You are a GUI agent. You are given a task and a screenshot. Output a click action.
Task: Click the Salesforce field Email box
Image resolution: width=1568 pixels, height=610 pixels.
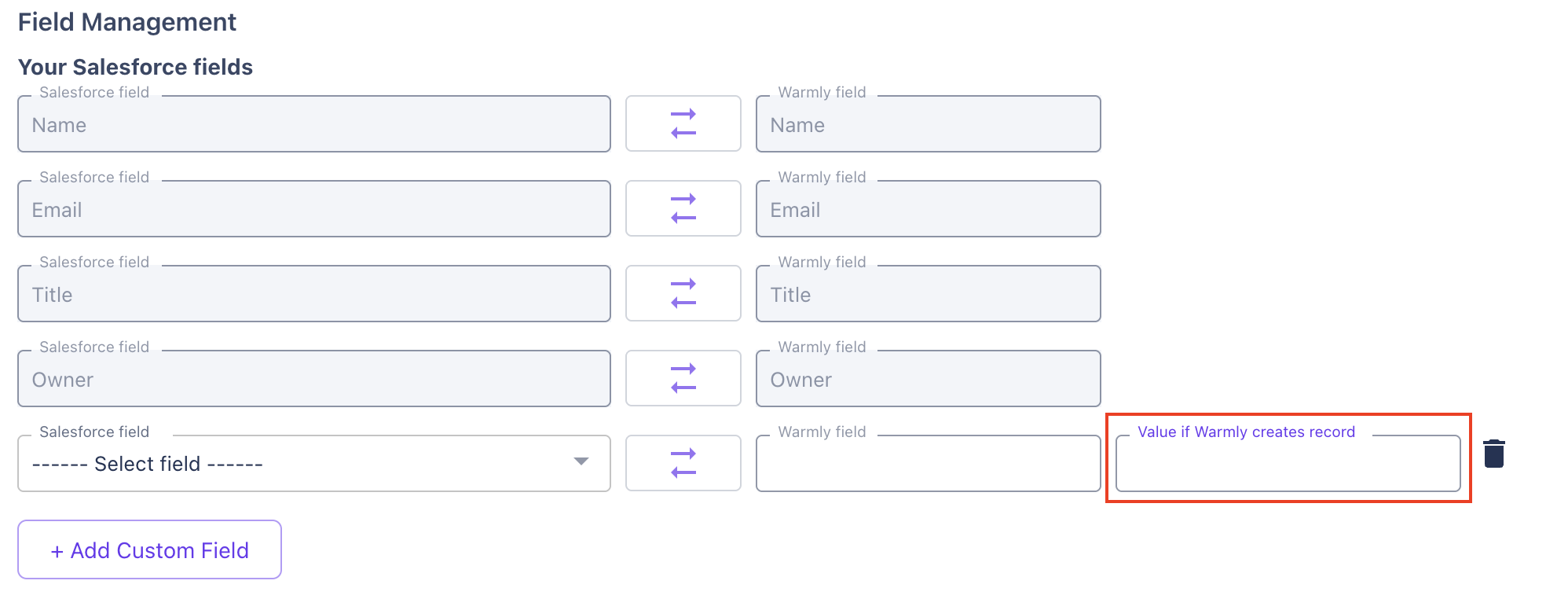coord(313,209)
